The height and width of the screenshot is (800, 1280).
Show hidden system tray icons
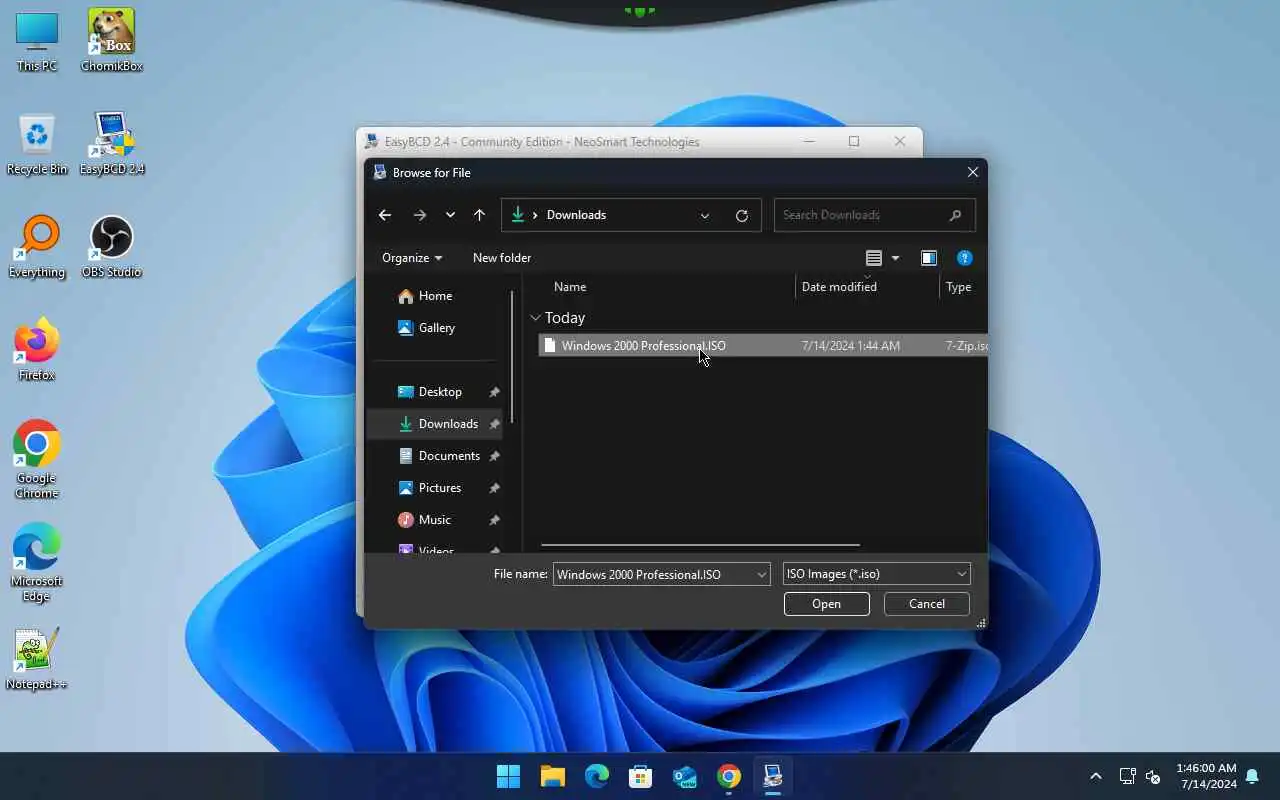pyautogui.click(x=1096, y=776)
